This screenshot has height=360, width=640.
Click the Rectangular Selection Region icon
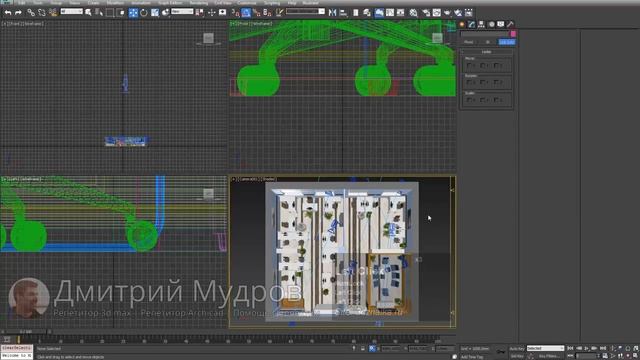pos(110,13)
